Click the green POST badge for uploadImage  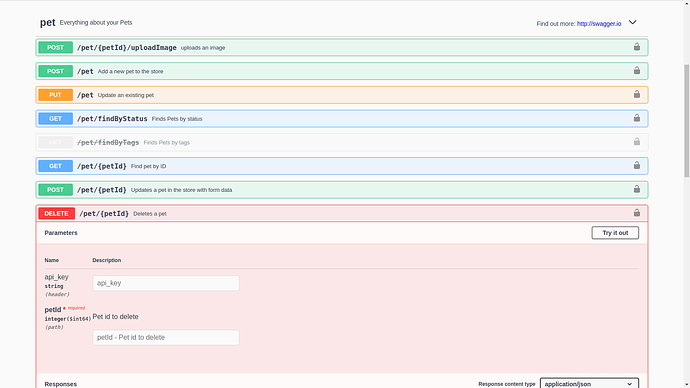(55, 48)
